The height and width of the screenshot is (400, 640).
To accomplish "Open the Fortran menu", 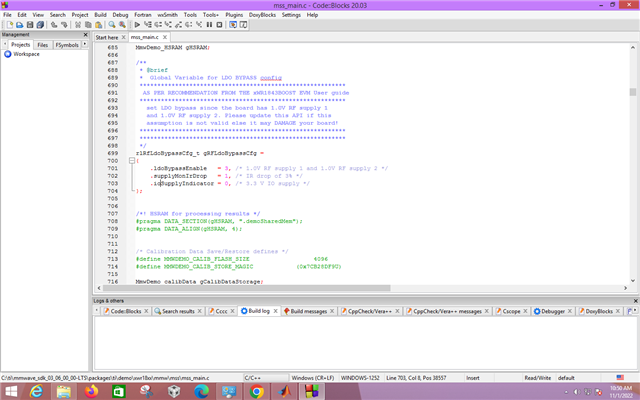I will point(143,15).
